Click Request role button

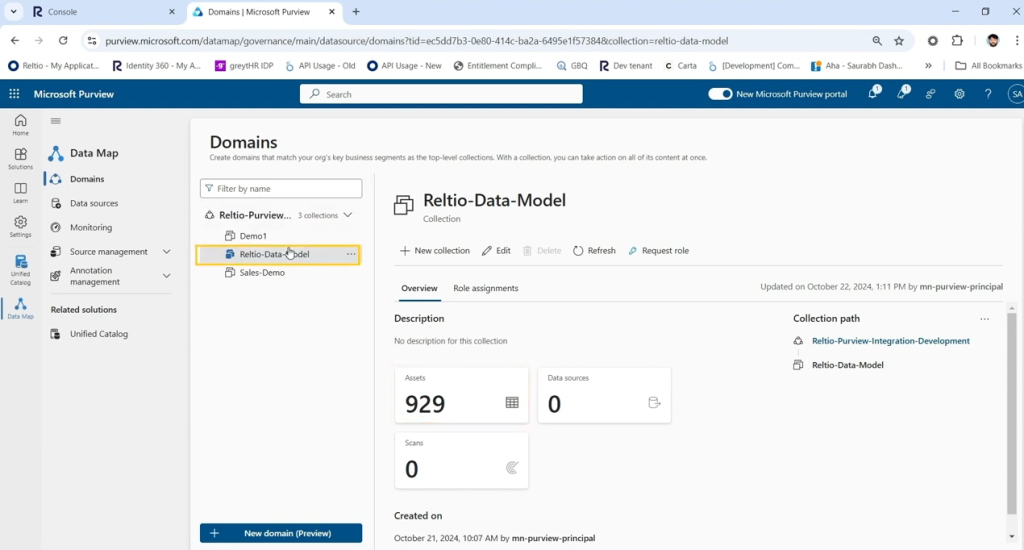coord(658,251)
